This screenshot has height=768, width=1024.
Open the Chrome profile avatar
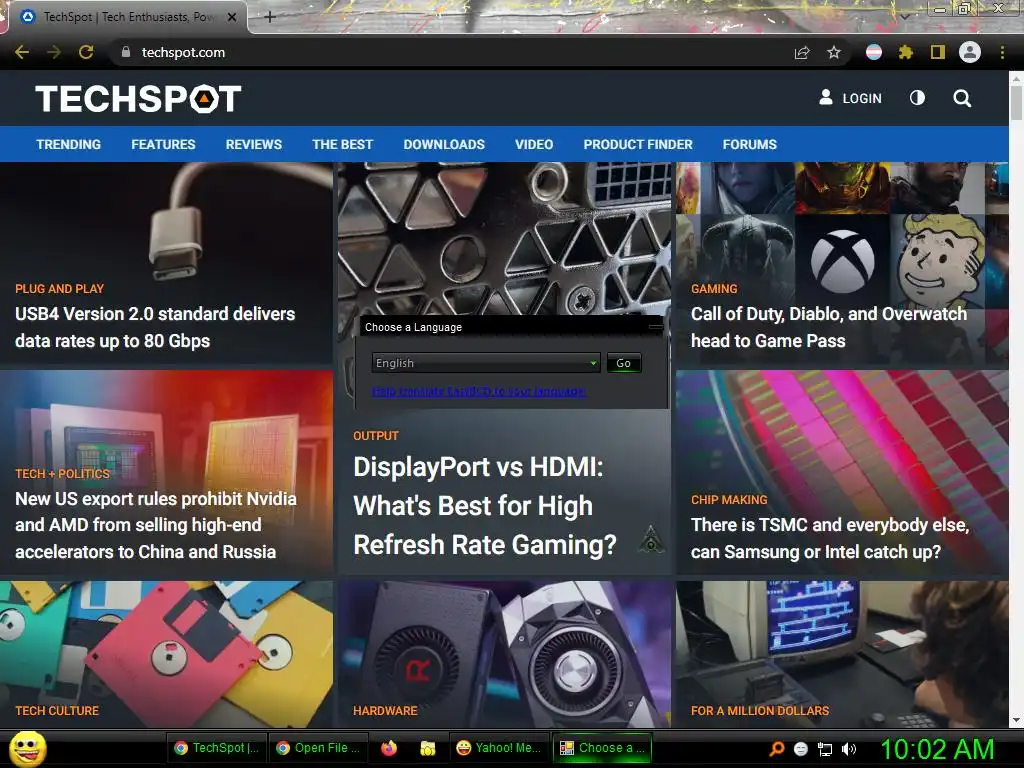tap(970, 52)
